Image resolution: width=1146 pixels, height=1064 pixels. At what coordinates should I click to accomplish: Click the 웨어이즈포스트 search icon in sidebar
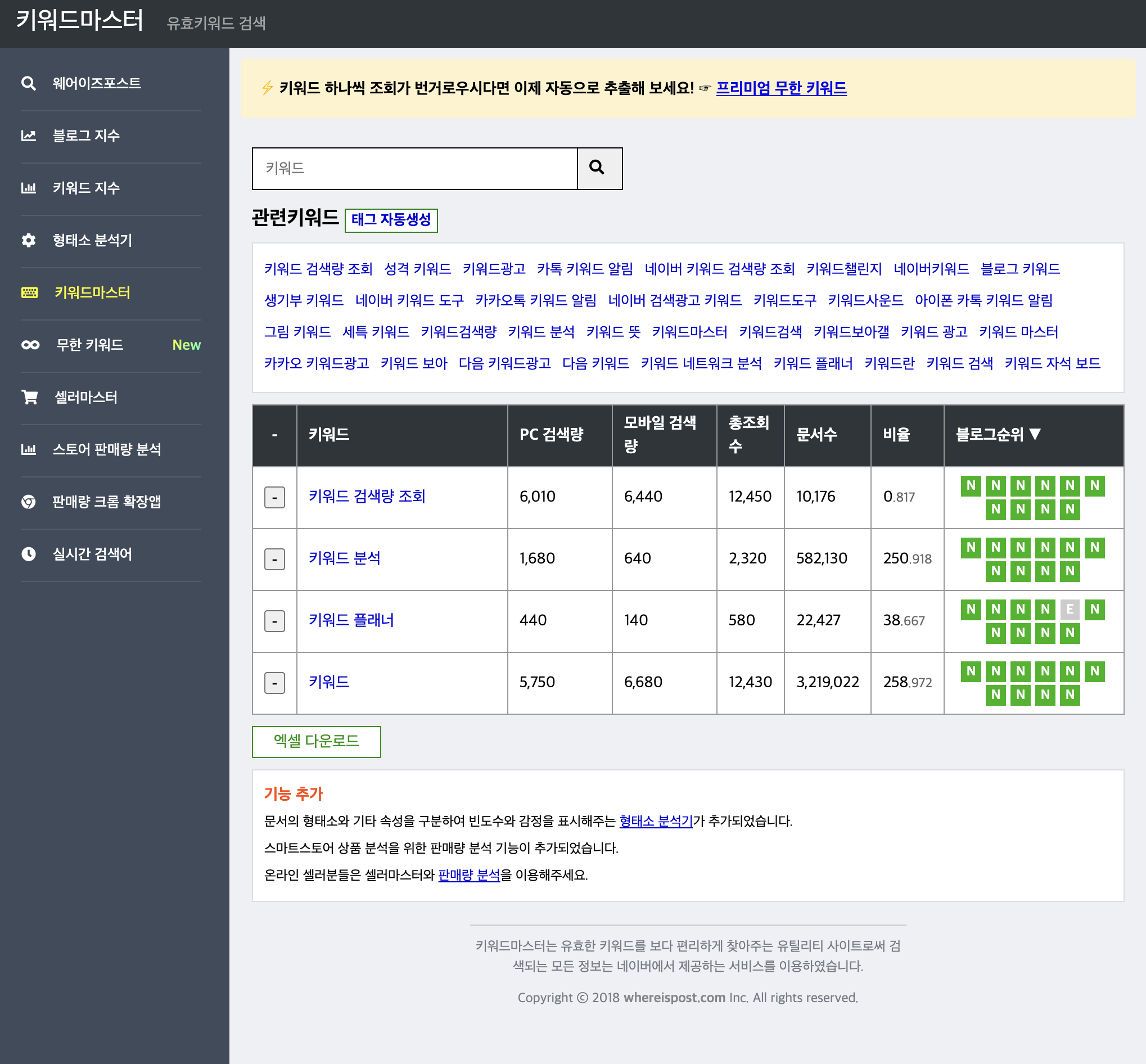(x=28, y=83)
